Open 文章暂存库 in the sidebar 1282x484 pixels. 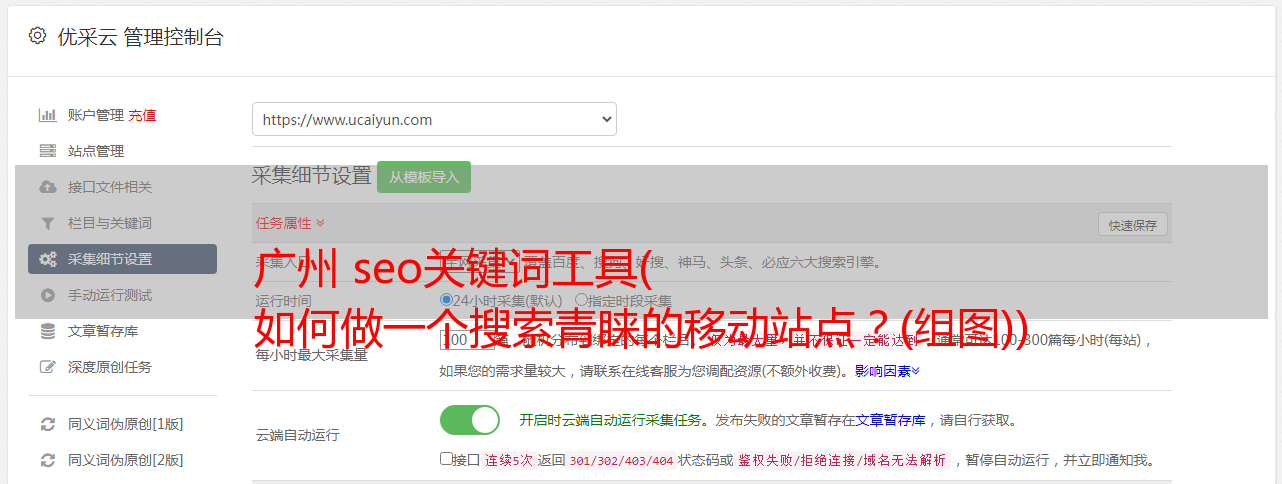tap(103, 331)
